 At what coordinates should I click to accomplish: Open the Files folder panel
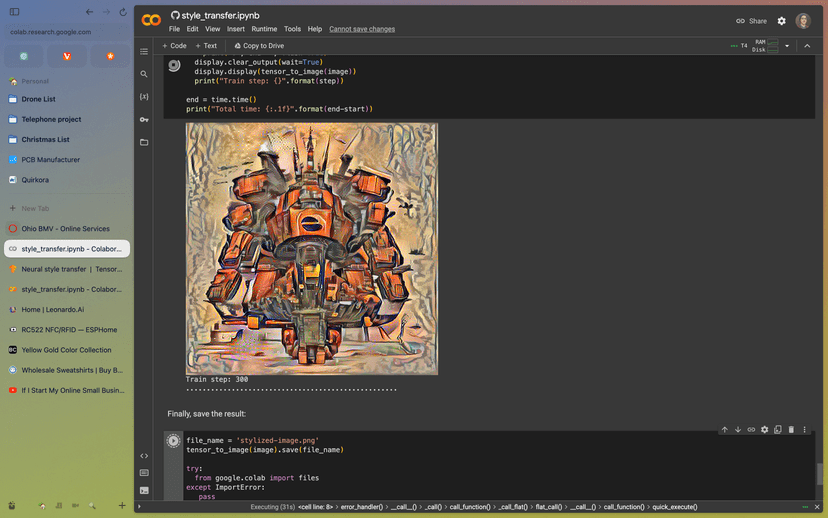pos(144,142)
